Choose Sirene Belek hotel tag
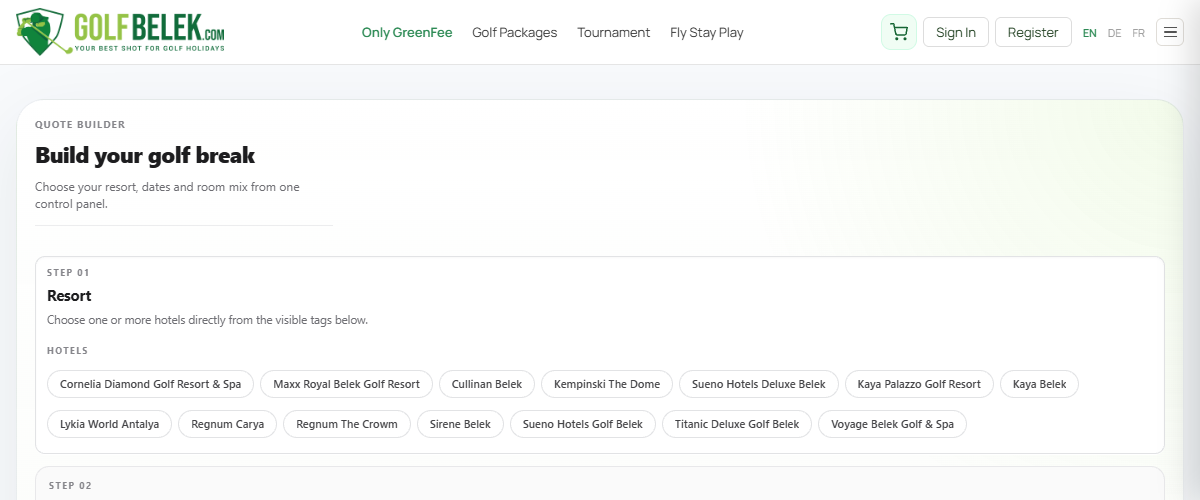The width and height of the screenshot is (1200, 500). (x=461, y=424)
